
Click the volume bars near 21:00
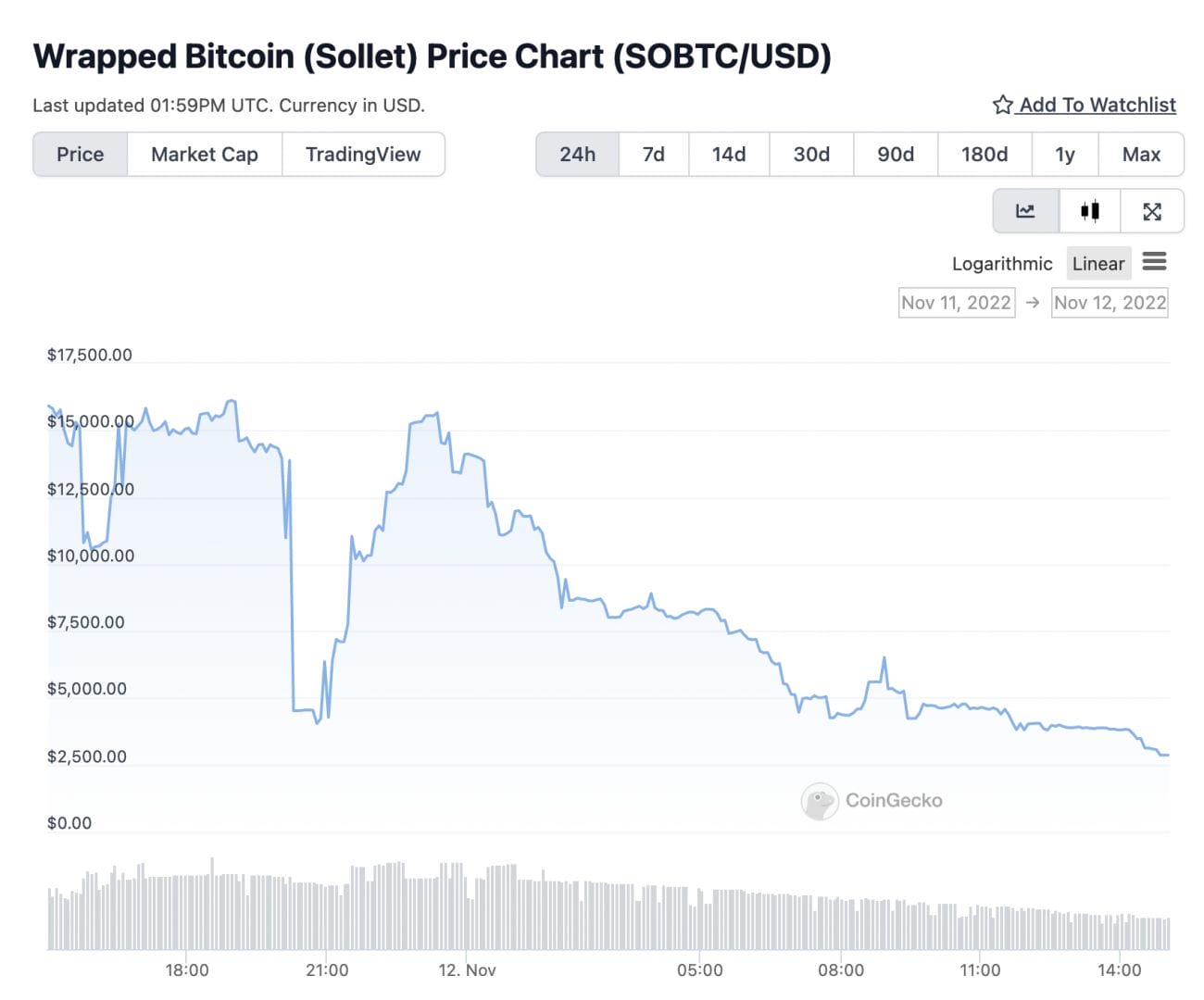tap(328, 919)
